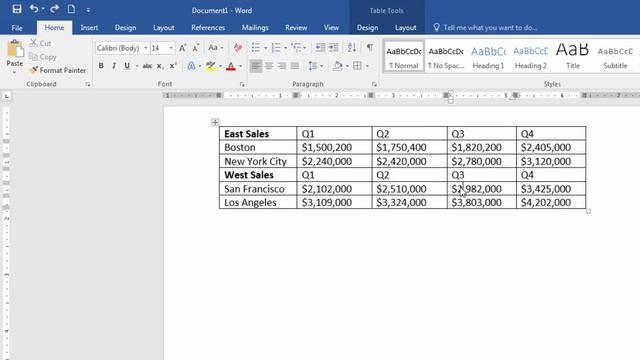Open Table Tools Layout tab
The width and height of the screenshot is (640, 360).
(x=405, y=28)
